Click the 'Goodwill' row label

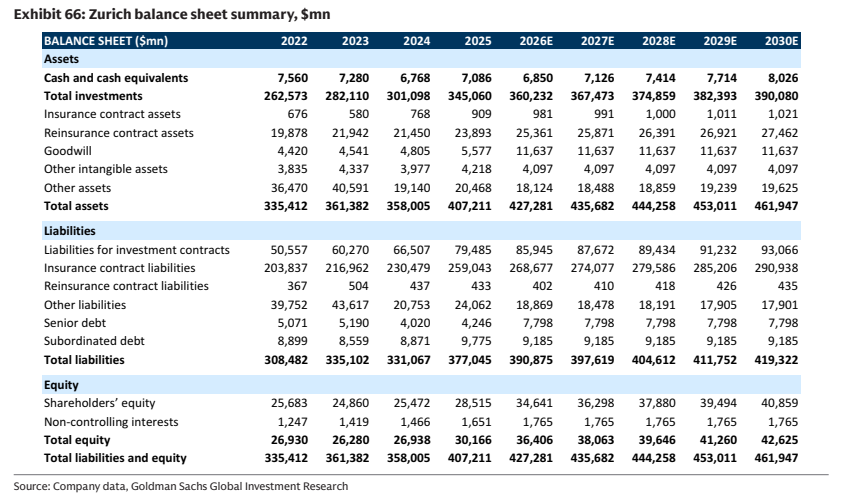[68, 151]
